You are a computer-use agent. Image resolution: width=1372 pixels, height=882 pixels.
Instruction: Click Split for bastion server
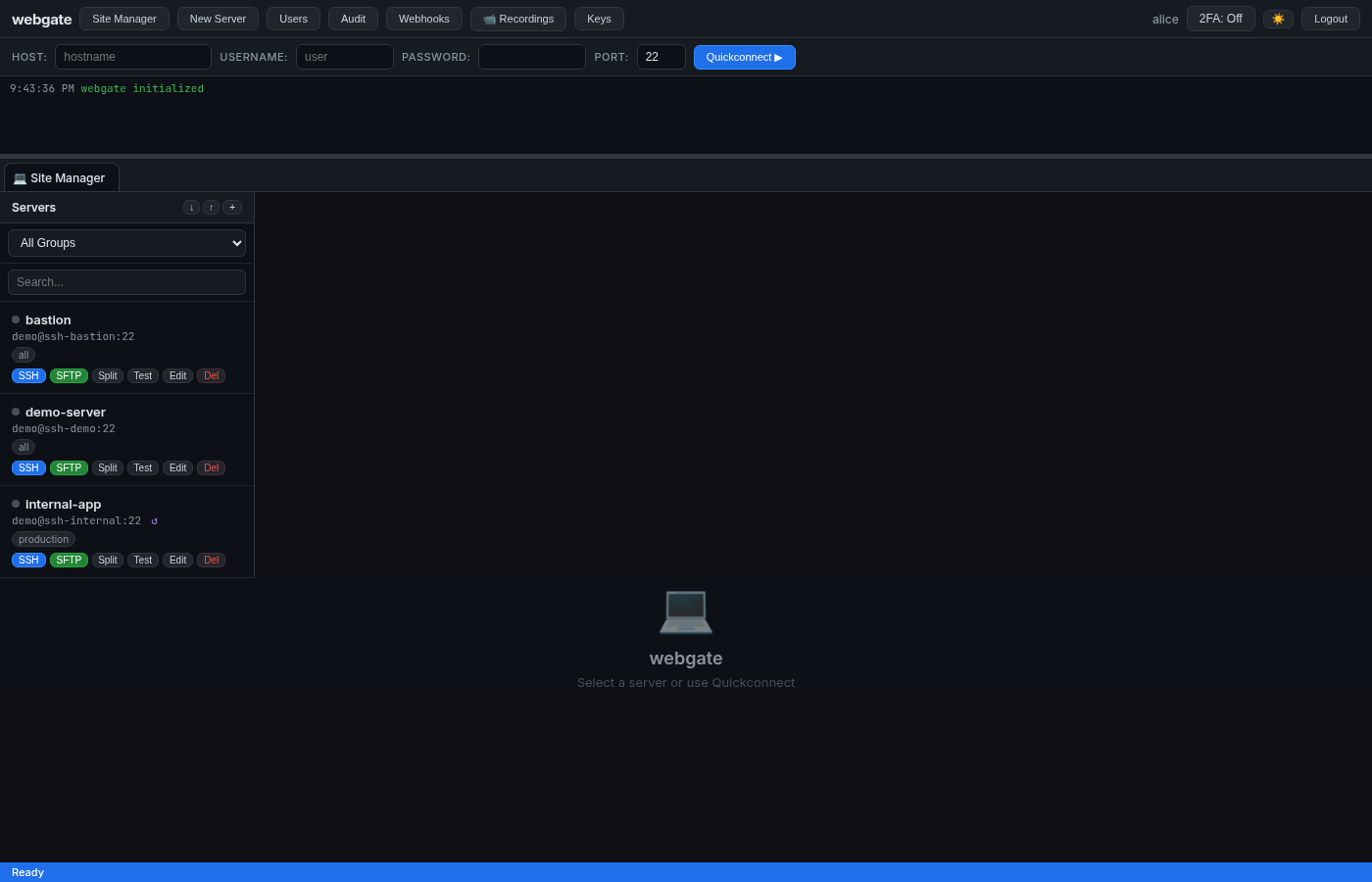pyautogui.click(x=108, y=376)
